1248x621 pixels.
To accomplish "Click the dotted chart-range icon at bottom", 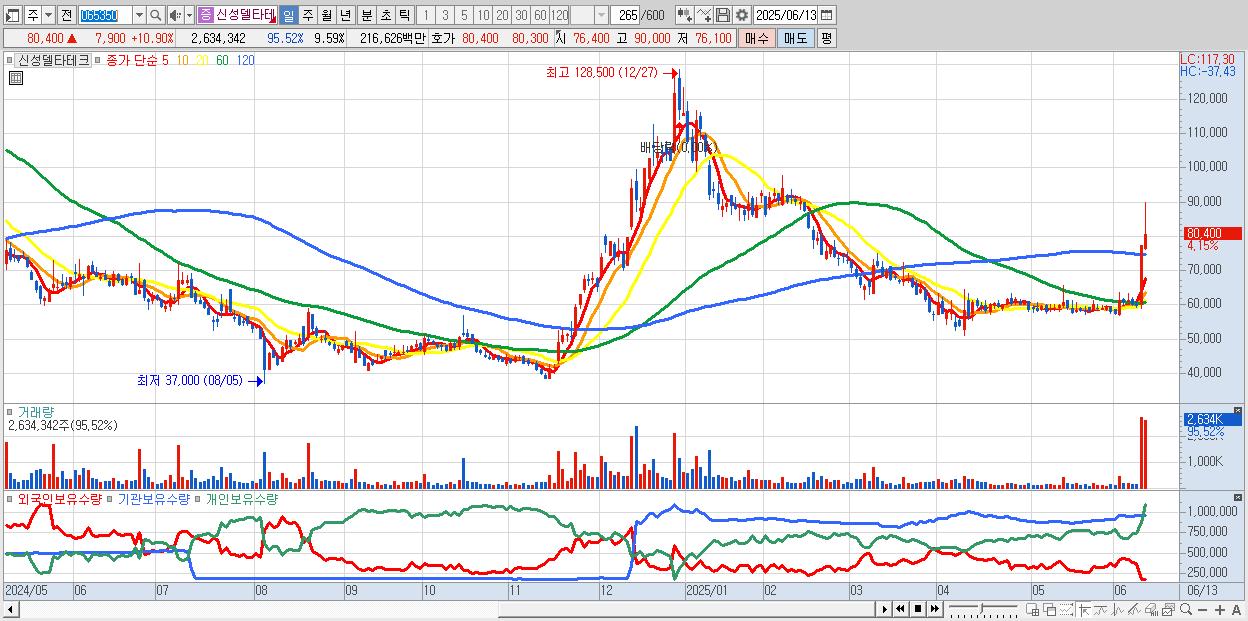I will pos(1066,610).
